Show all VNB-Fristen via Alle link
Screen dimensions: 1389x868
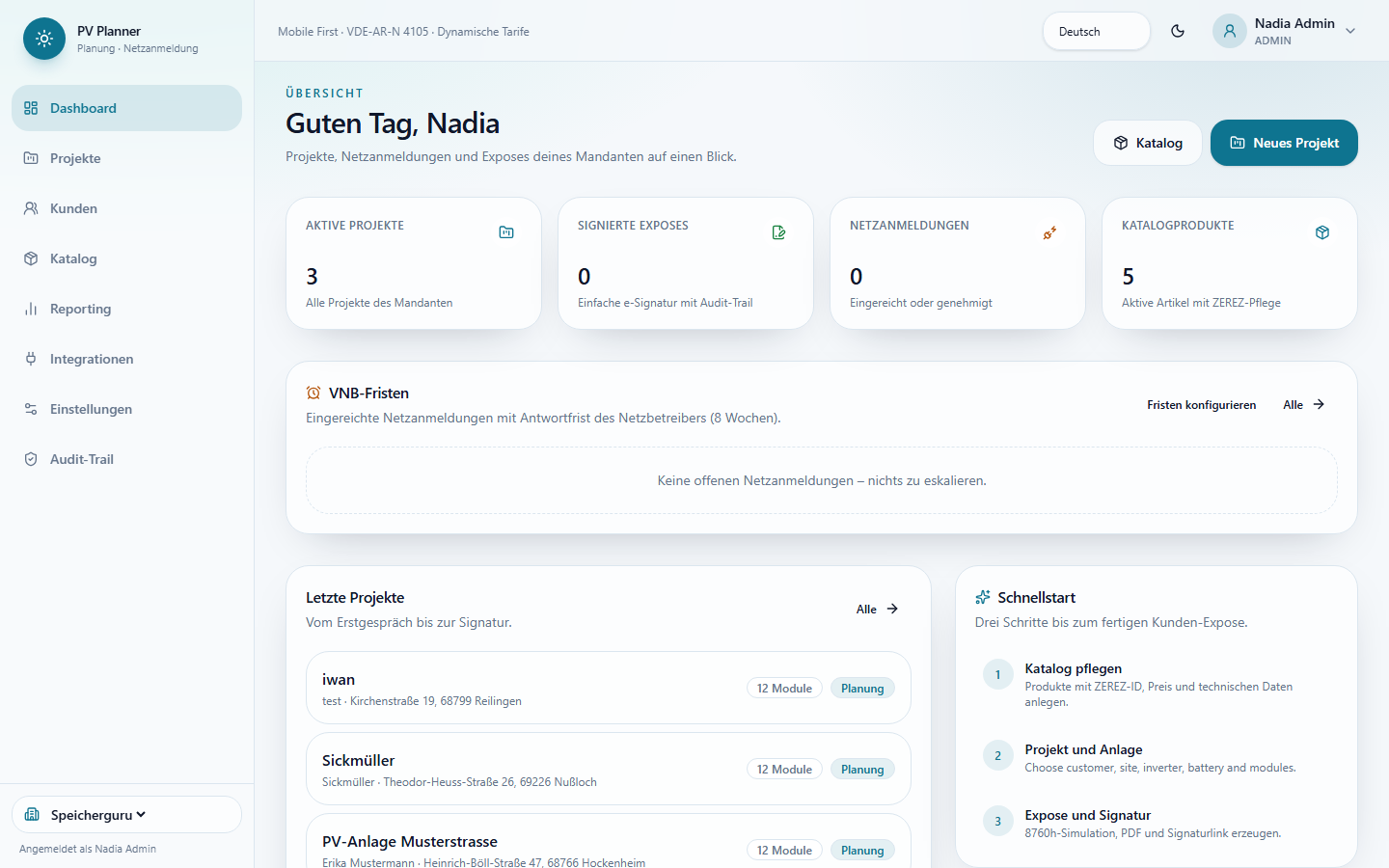(x=1304, y=405)
